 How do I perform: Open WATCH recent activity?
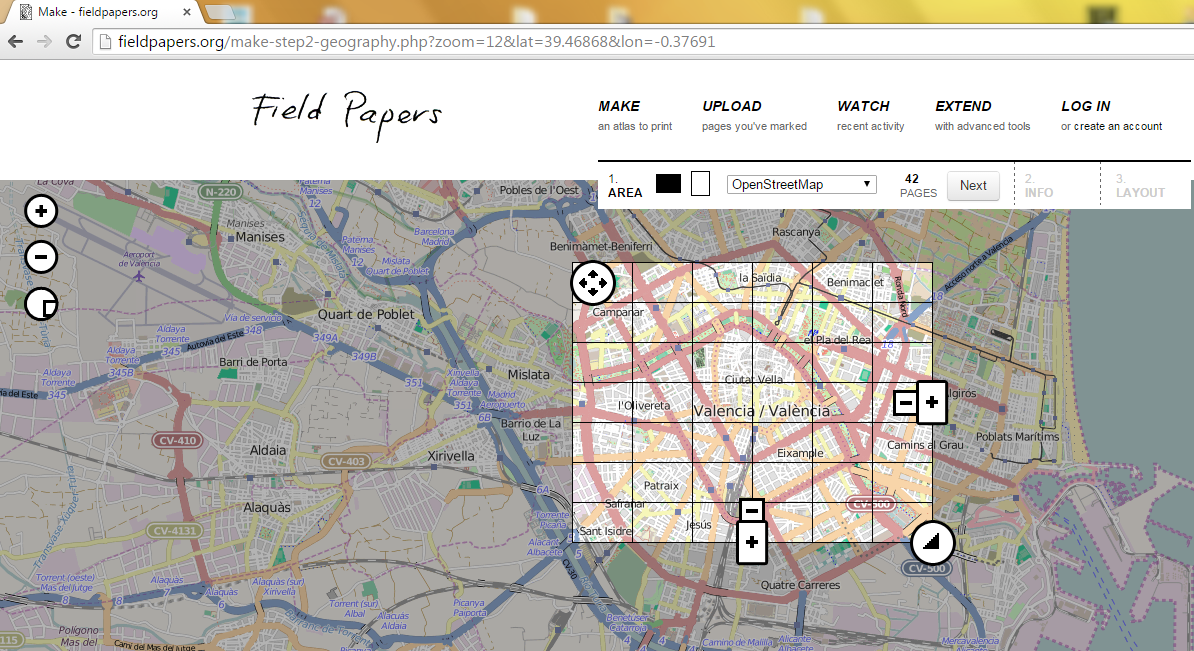click(x=870, y=116)
